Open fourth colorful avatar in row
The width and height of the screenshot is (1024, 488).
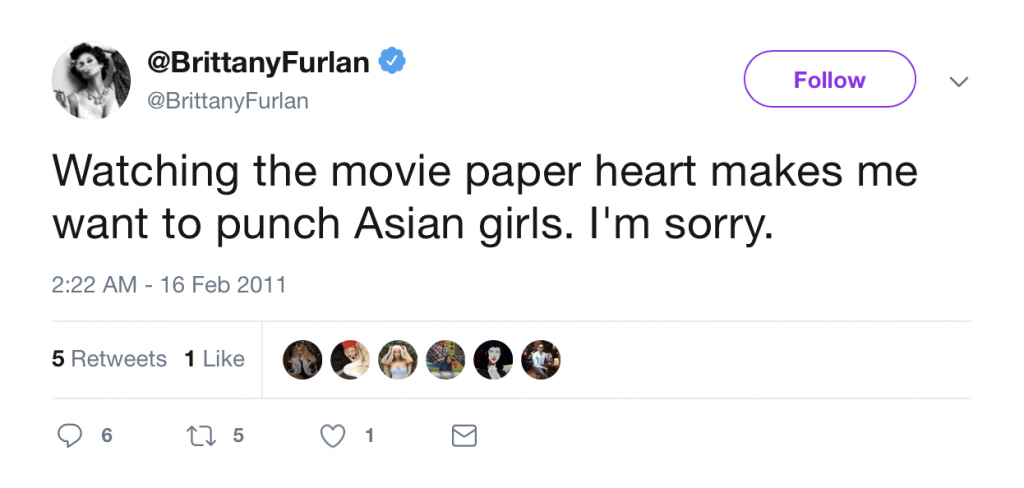[445, 359]
